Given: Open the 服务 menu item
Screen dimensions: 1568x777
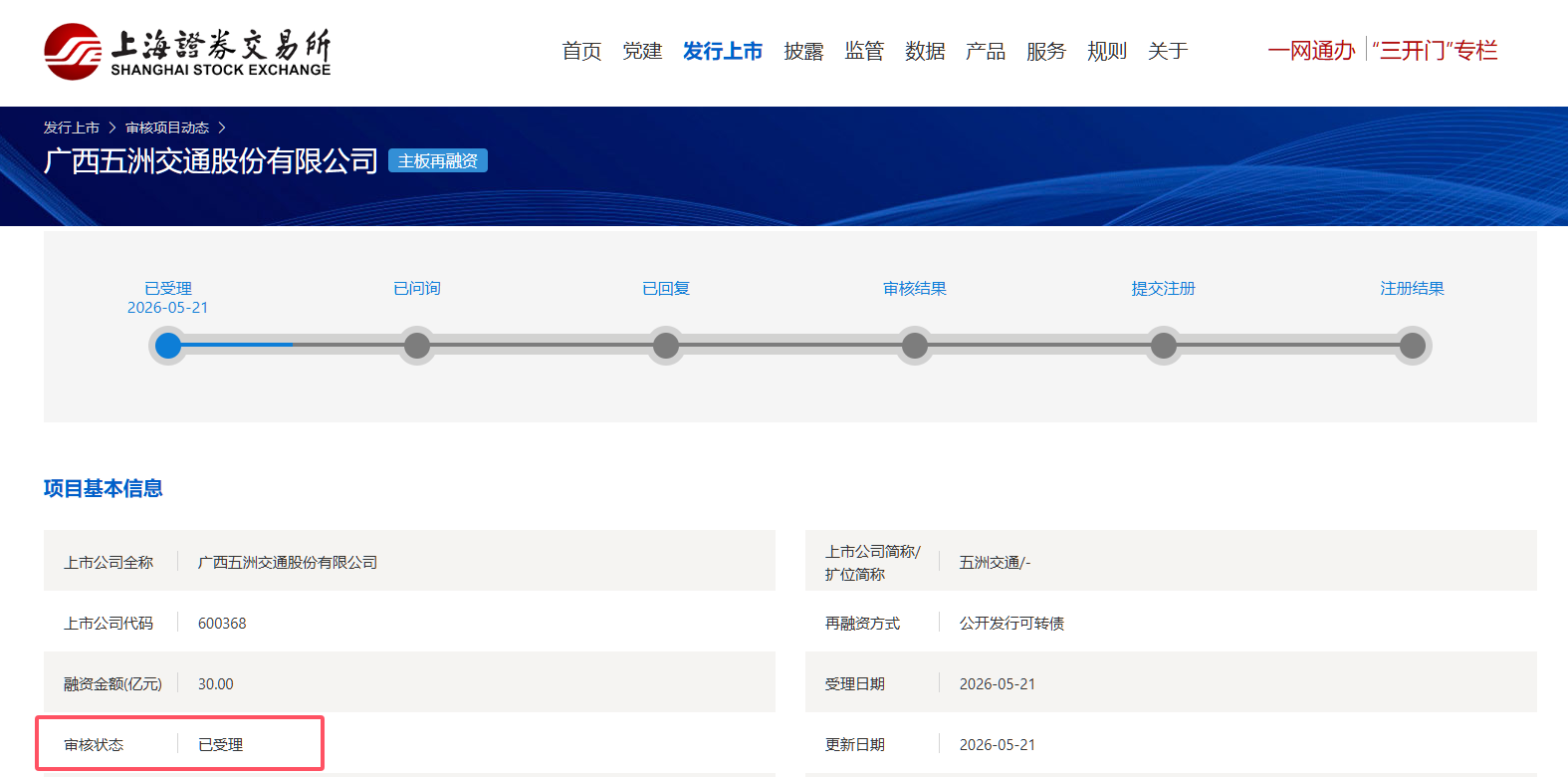Looking at the screenshot, I should (1046, 51).
